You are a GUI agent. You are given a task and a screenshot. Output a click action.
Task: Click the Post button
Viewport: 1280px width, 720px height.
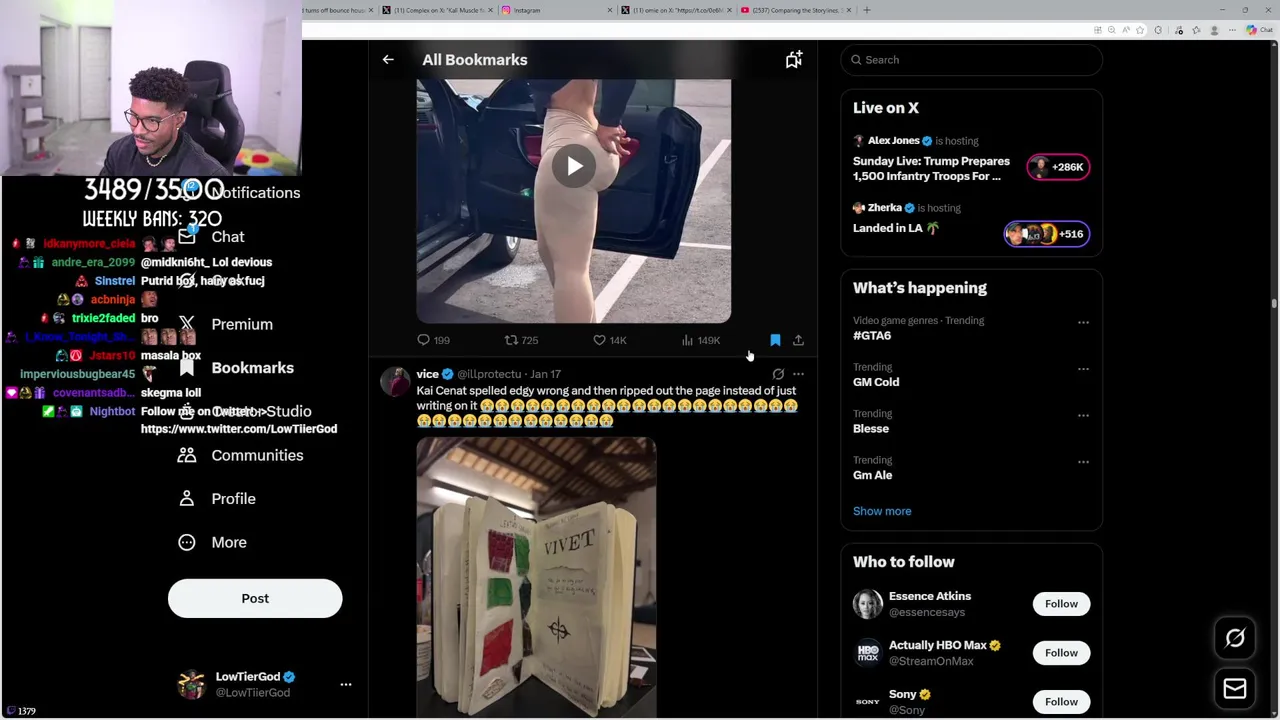(x=255, y=598)
